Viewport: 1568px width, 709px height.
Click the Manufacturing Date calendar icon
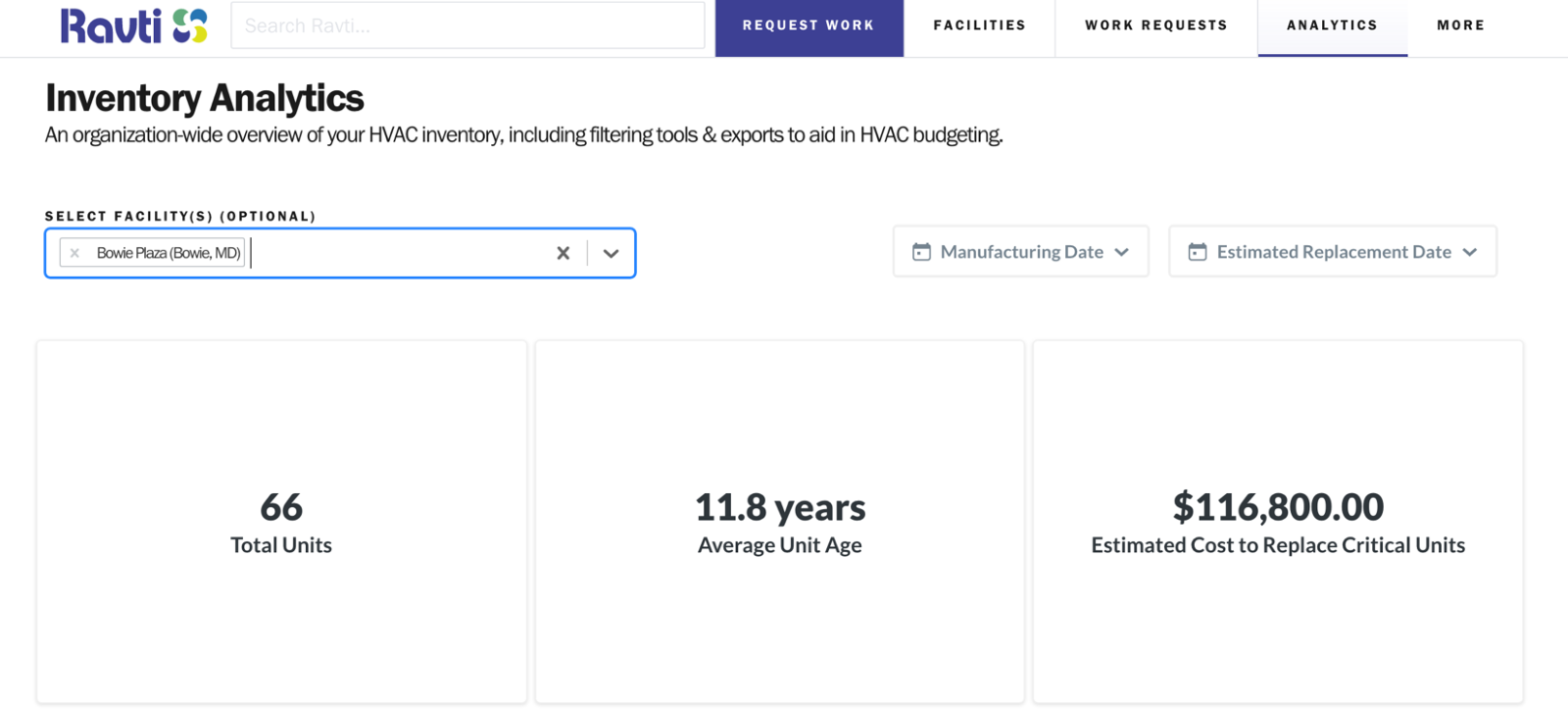coord(921,252)
